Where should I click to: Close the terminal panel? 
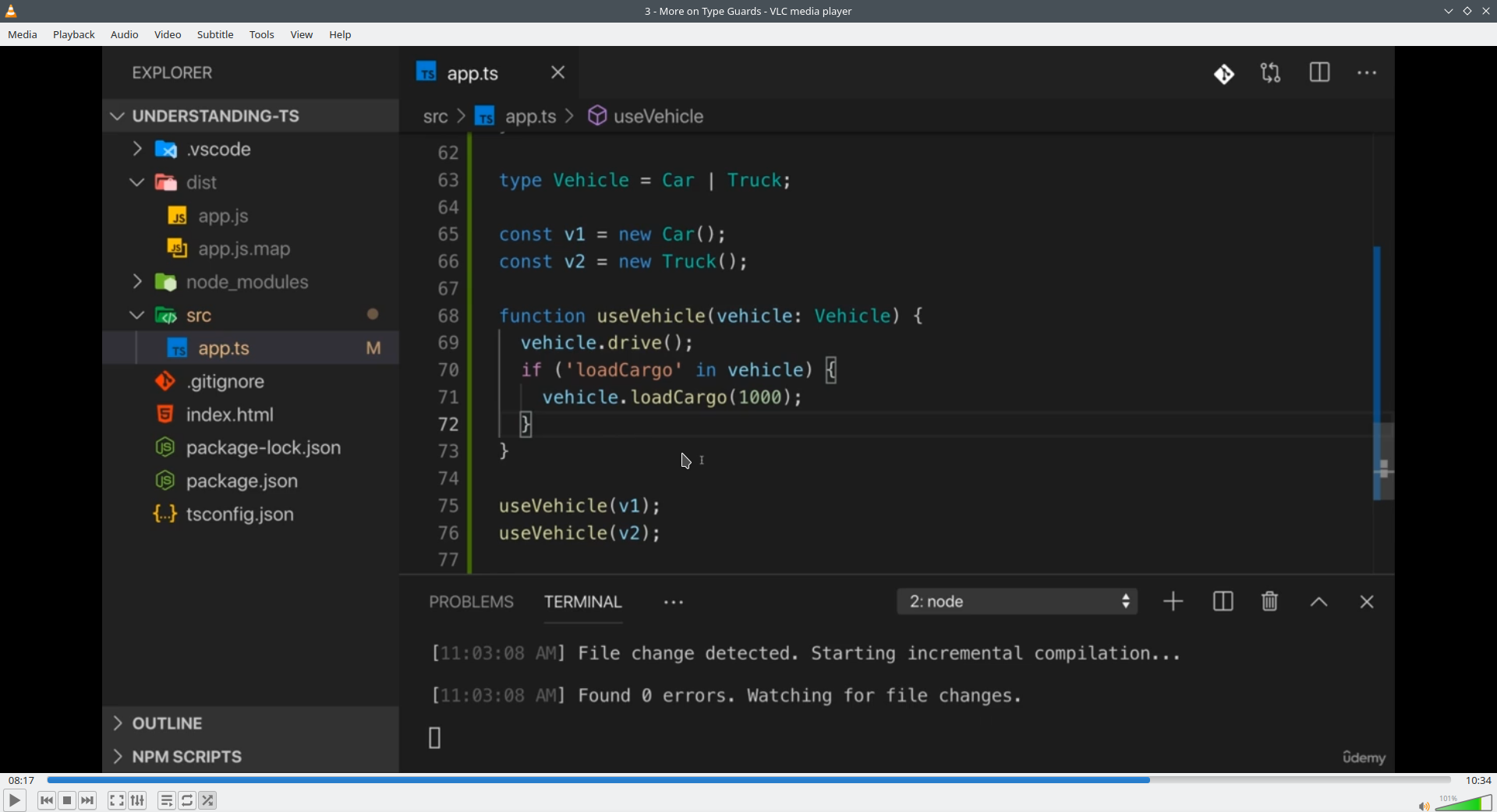point(1367,602)
